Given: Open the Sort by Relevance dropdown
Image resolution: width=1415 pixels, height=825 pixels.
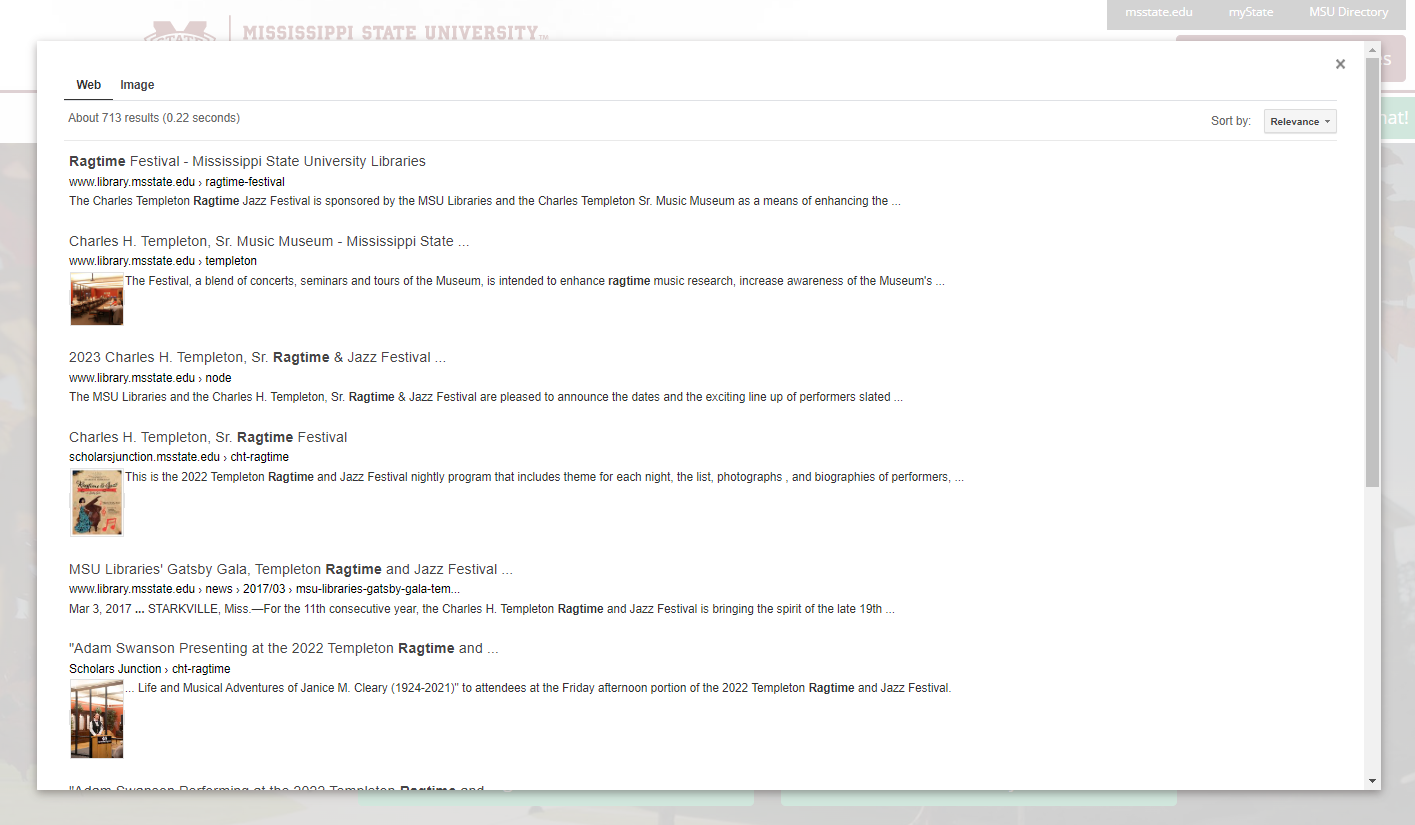Looking at the screenshot, I should (x=1300, y=121).
